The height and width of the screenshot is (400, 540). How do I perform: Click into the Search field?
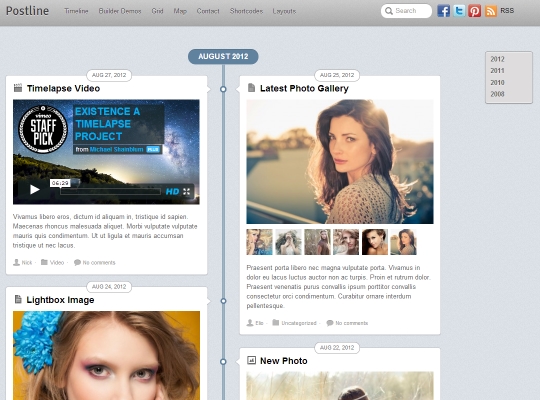[406, 11]
